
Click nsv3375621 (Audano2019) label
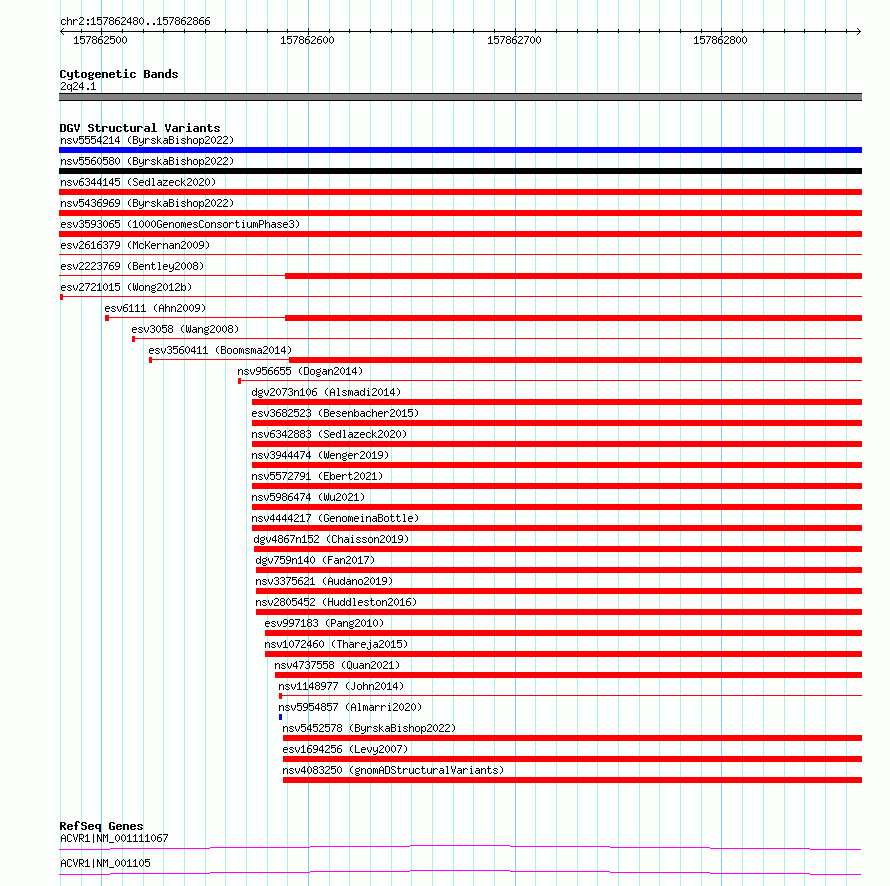324,581
